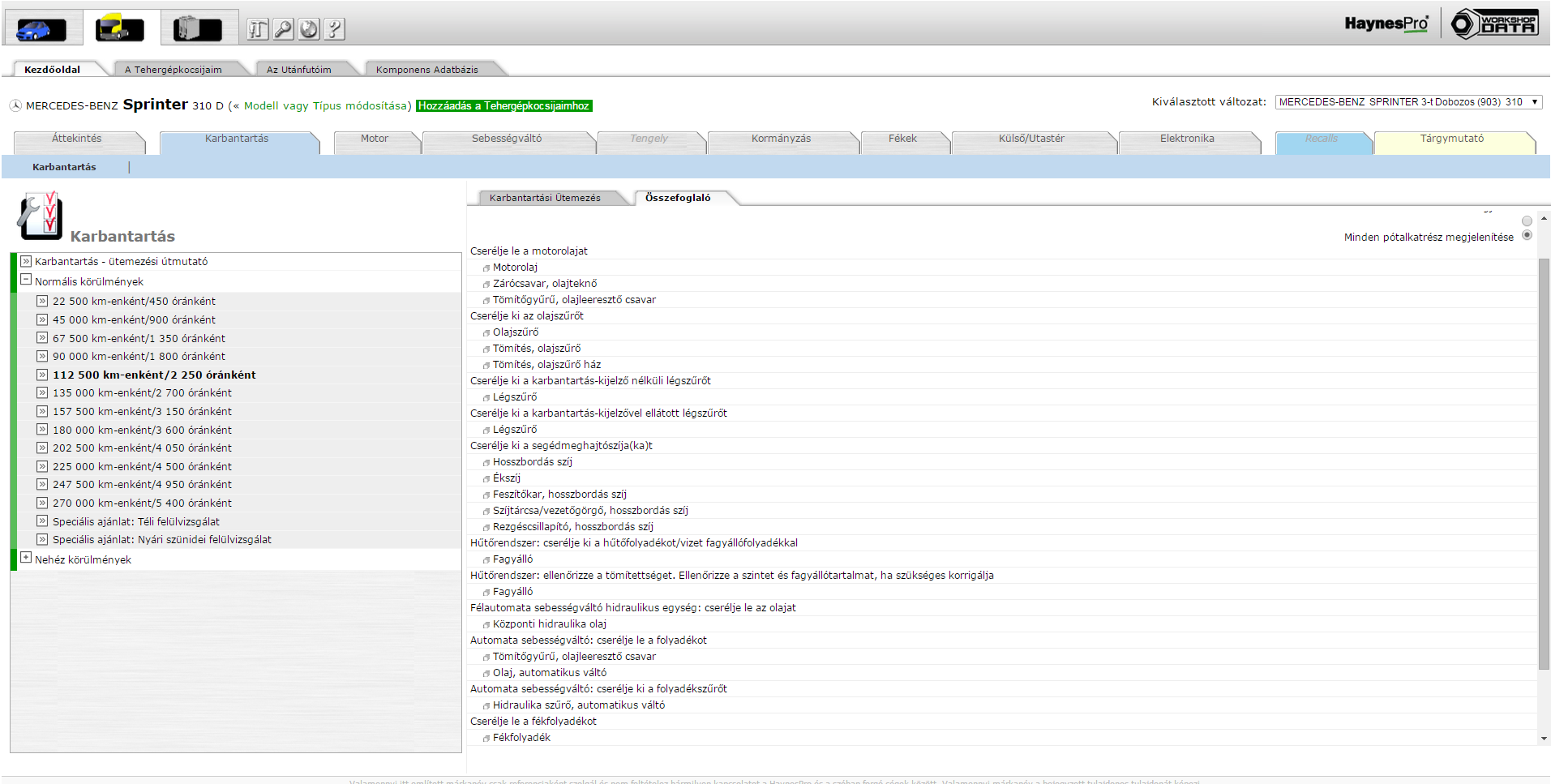Click the hammer and tools icon
1551x784 pixels.
pos(257,29)
